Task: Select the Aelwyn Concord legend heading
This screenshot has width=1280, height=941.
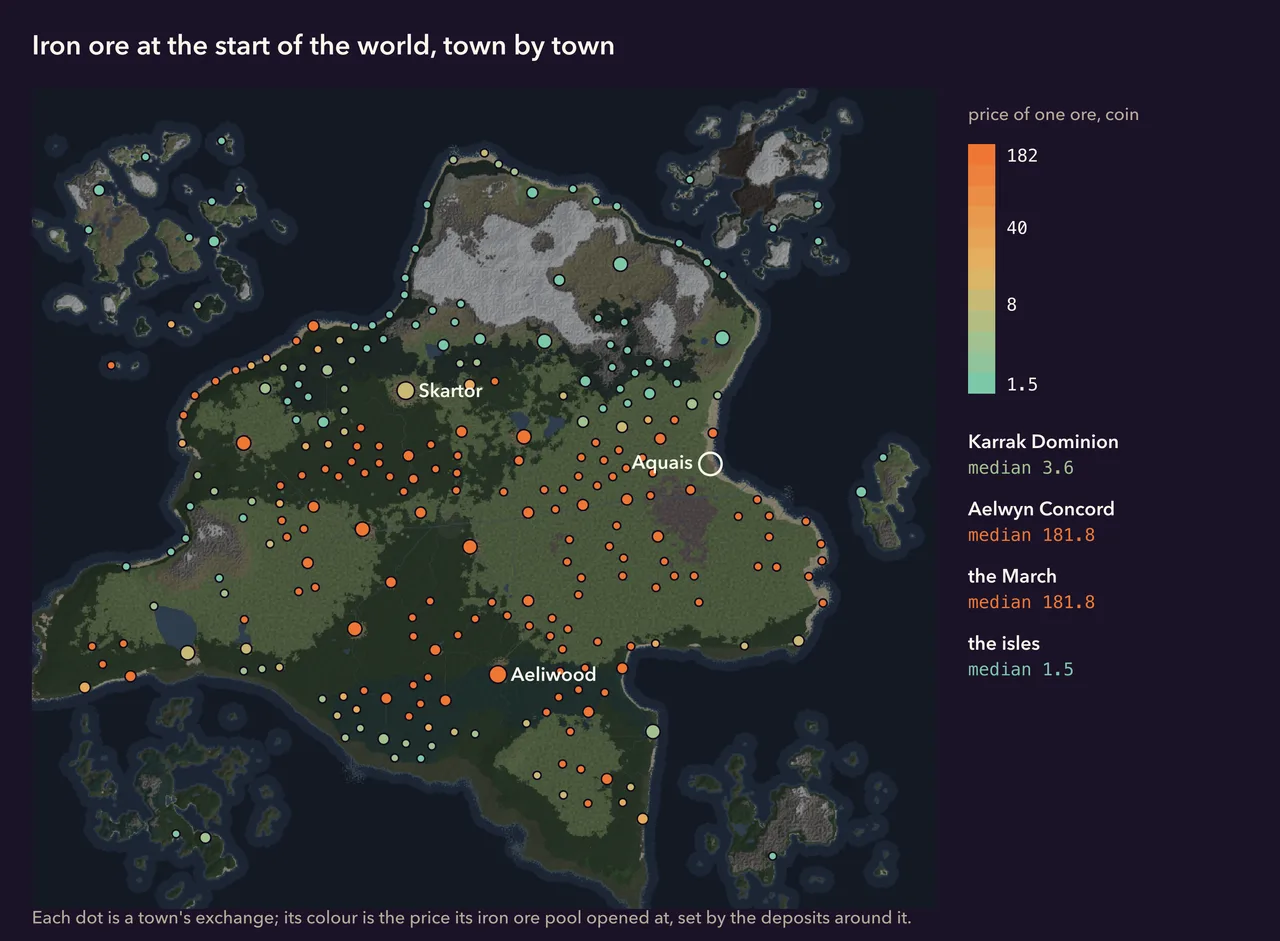Action: coord(1041,508)
